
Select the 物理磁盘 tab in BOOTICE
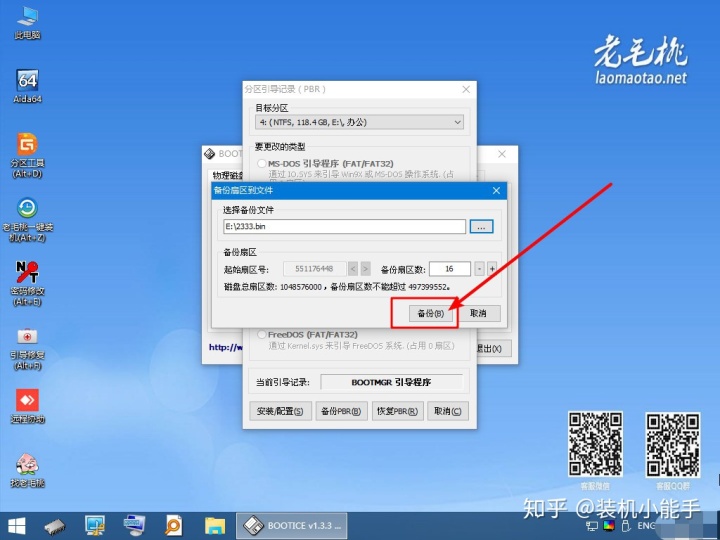coord(227,176)
